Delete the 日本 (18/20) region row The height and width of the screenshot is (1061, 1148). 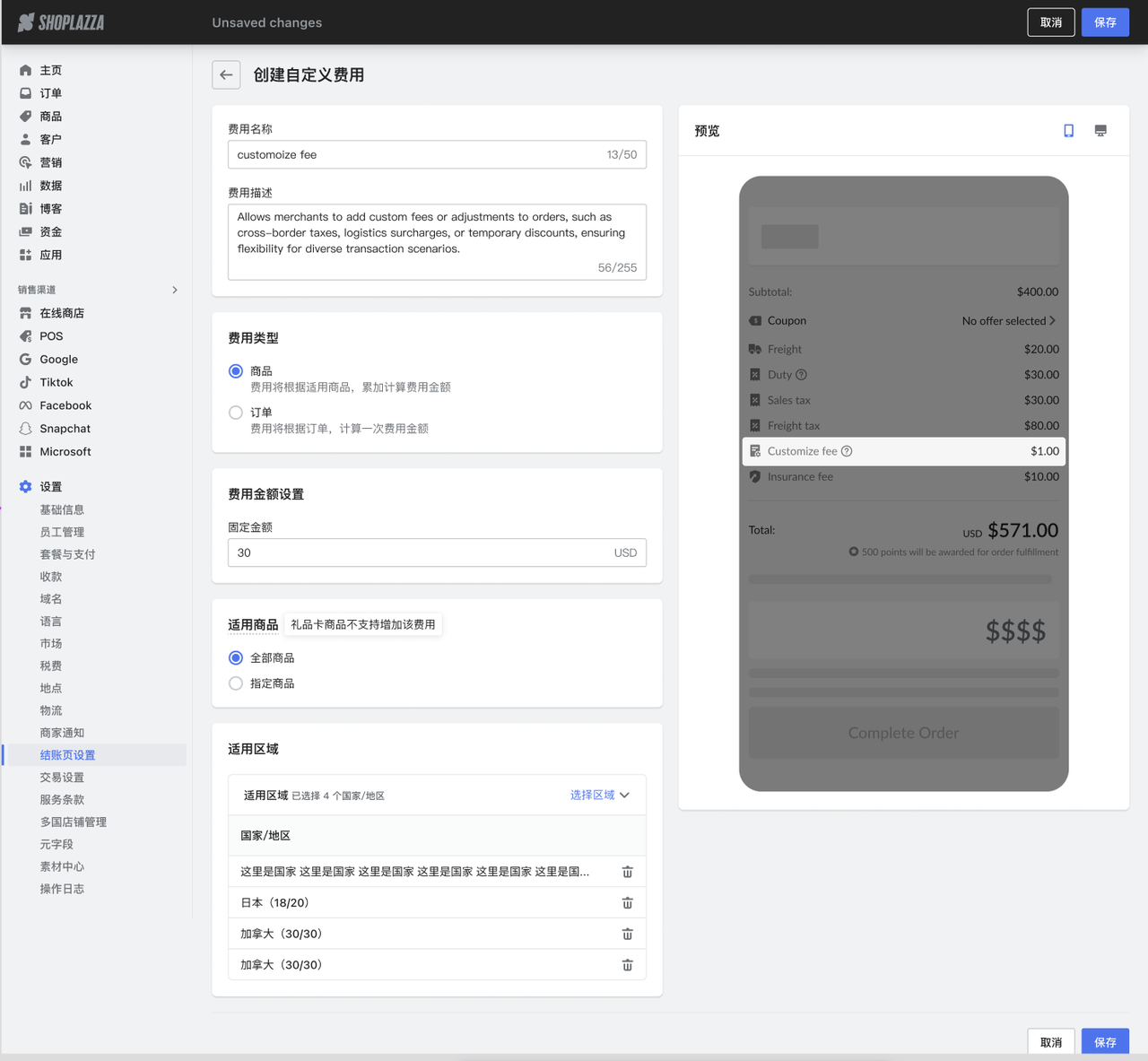627,903
